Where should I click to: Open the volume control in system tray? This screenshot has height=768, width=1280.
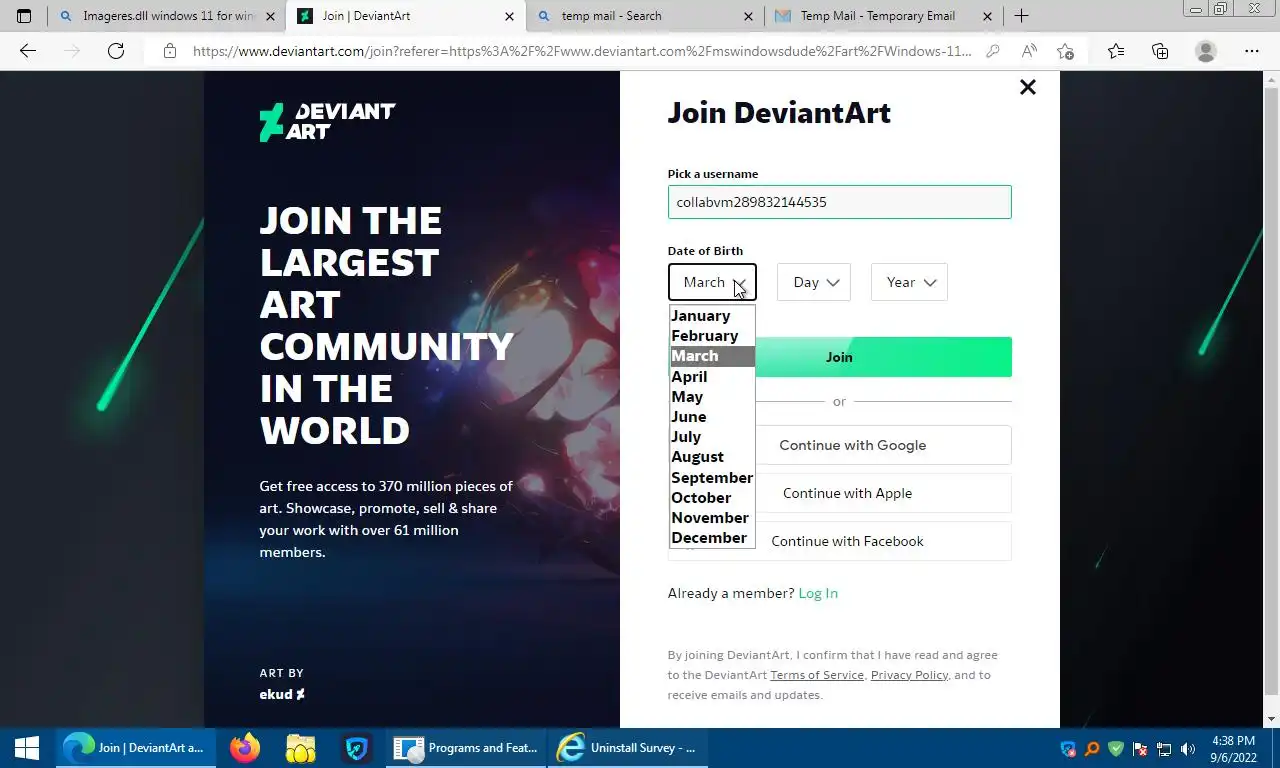point(1188,748)
